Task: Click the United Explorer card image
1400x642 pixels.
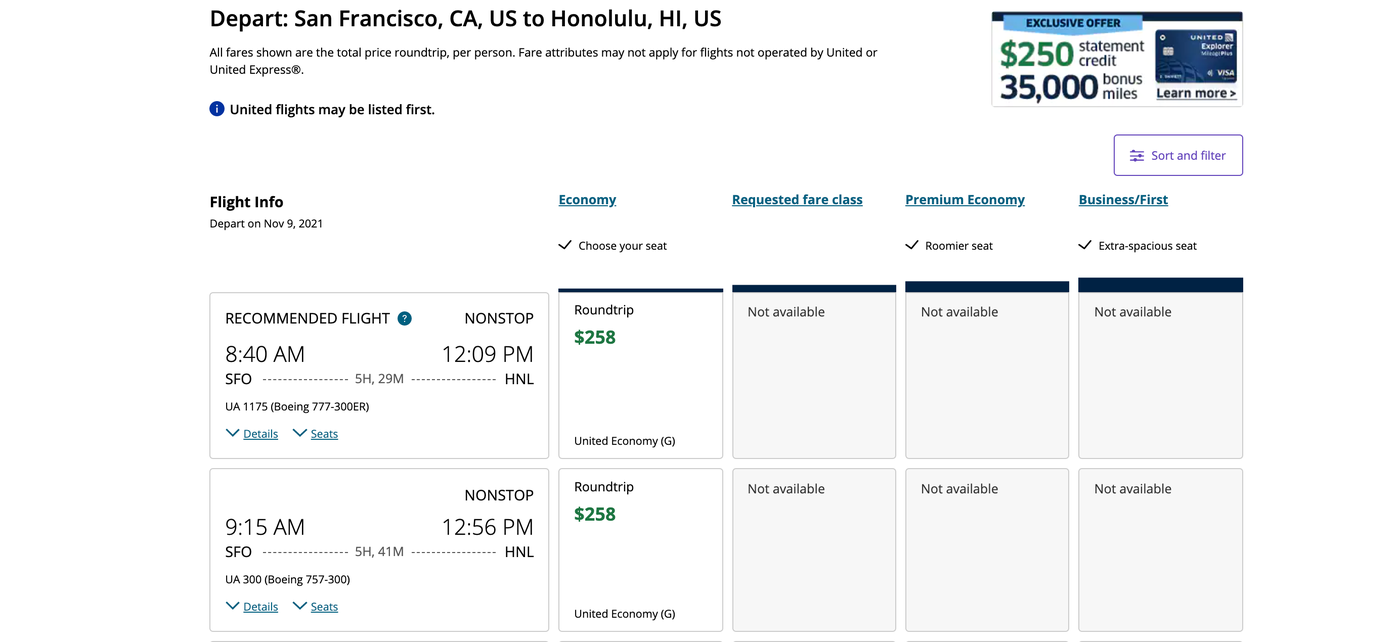Action: coord(1196,57)
